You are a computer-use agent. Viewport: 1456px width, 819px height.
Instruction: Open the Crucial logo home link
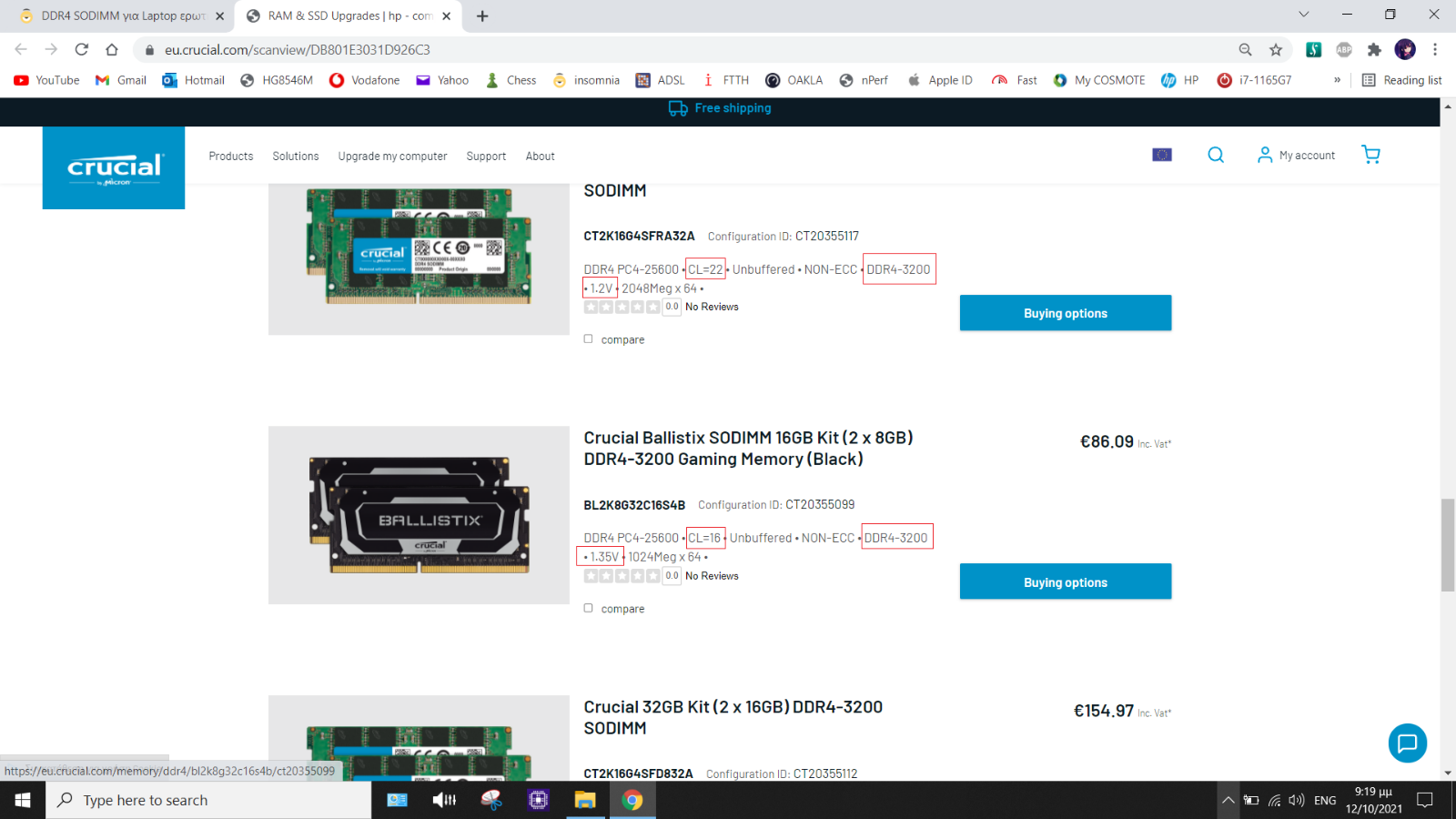(114, 167)
